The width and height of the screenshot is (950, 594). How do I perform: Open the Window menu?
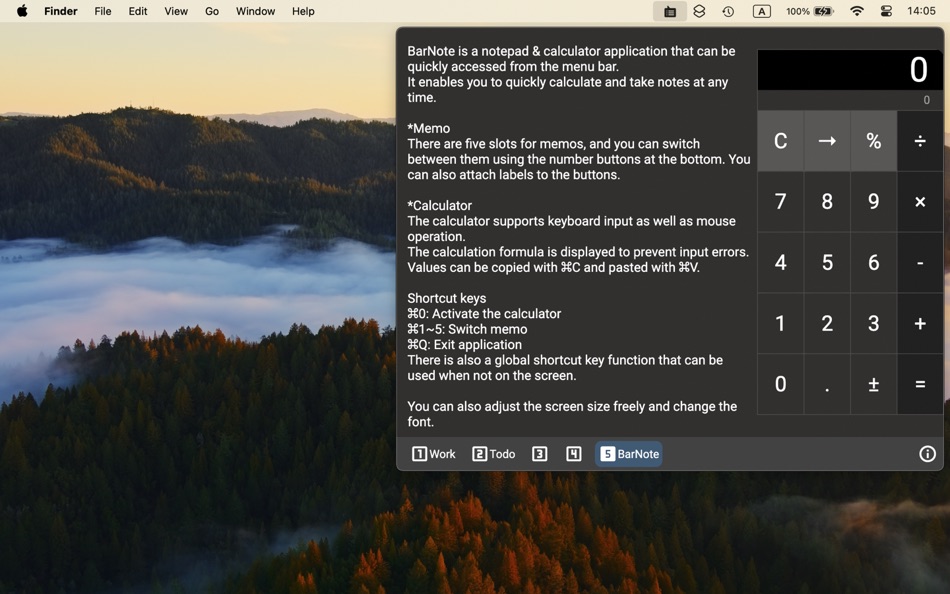[255, 11]
